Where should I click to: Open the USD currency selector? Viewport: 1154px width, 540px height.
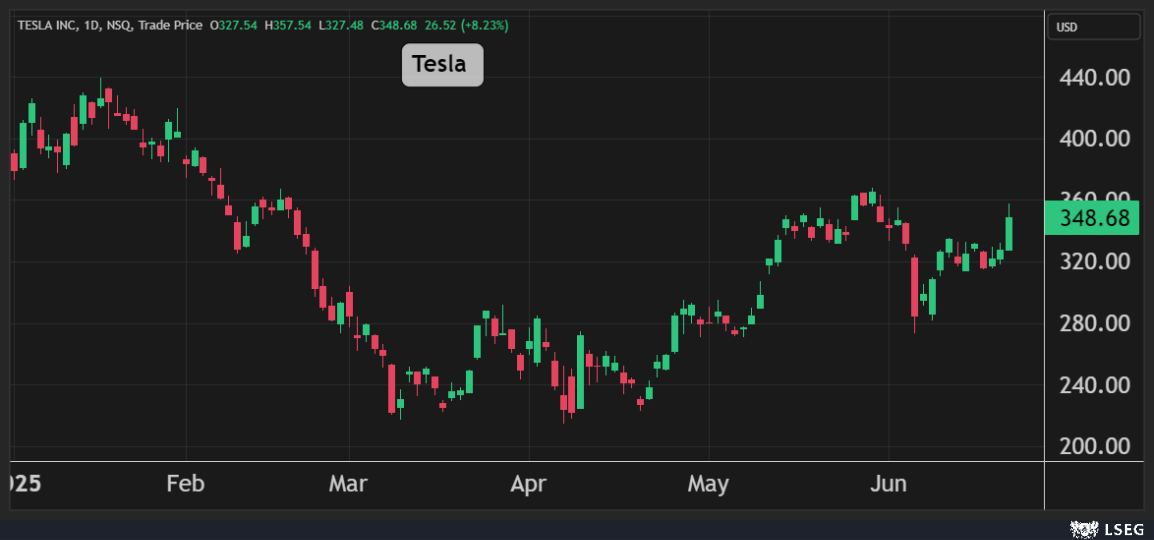pyautogui.click(x=1093, y=27)
